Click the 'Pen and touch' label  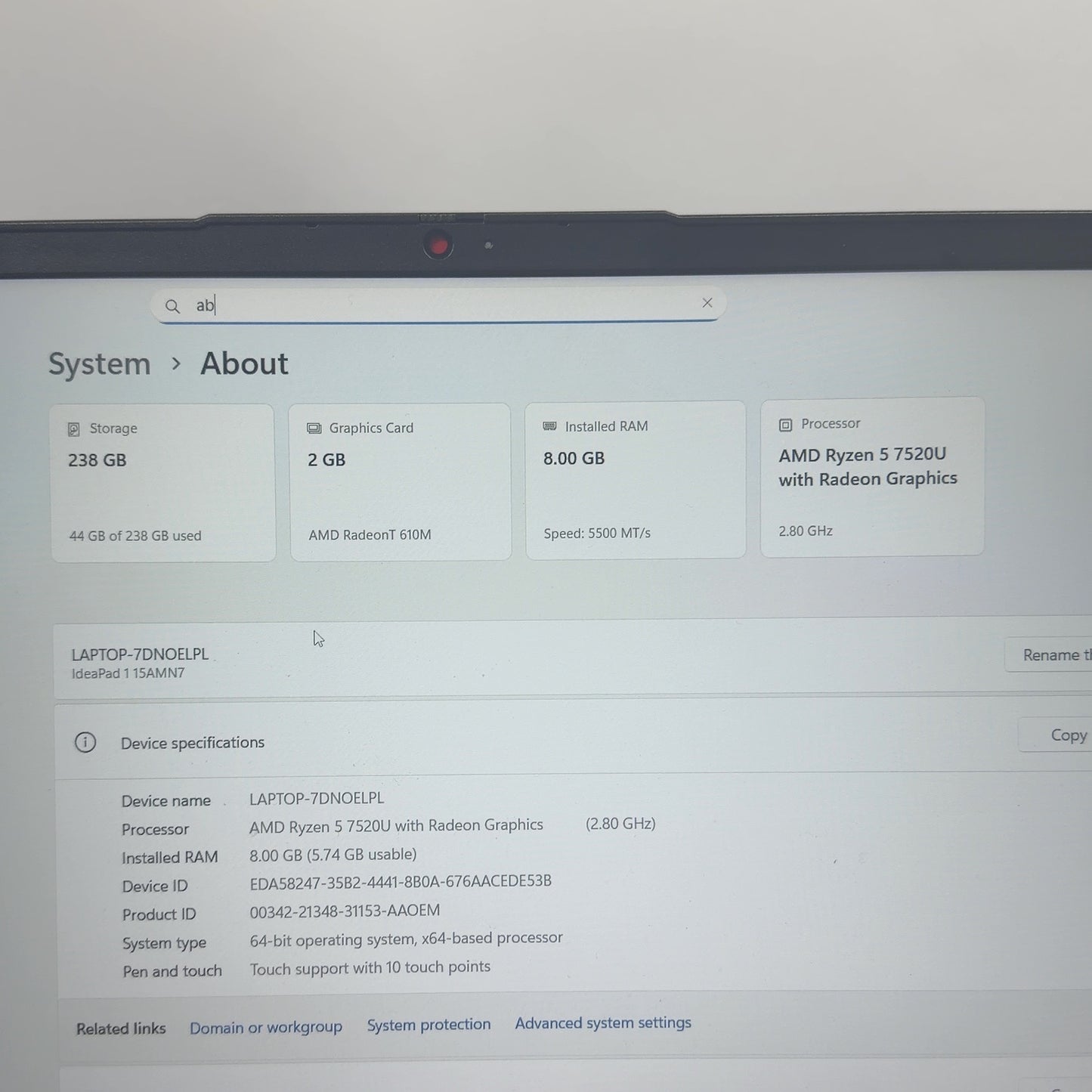pyautogui.click(x=172, y=972)
